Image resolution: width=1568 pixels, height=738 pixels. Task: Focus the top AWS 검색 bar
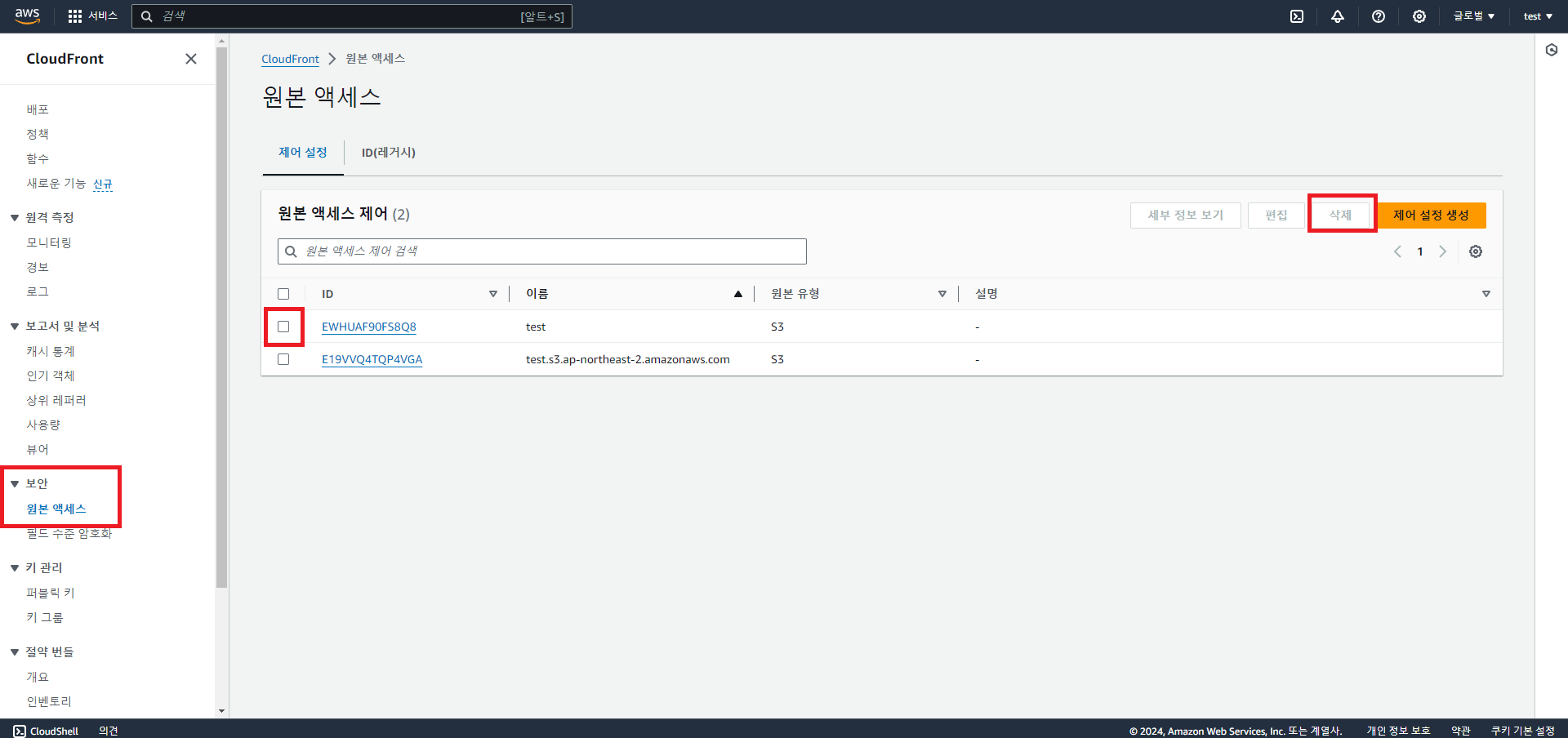click(x=352, y=16)
